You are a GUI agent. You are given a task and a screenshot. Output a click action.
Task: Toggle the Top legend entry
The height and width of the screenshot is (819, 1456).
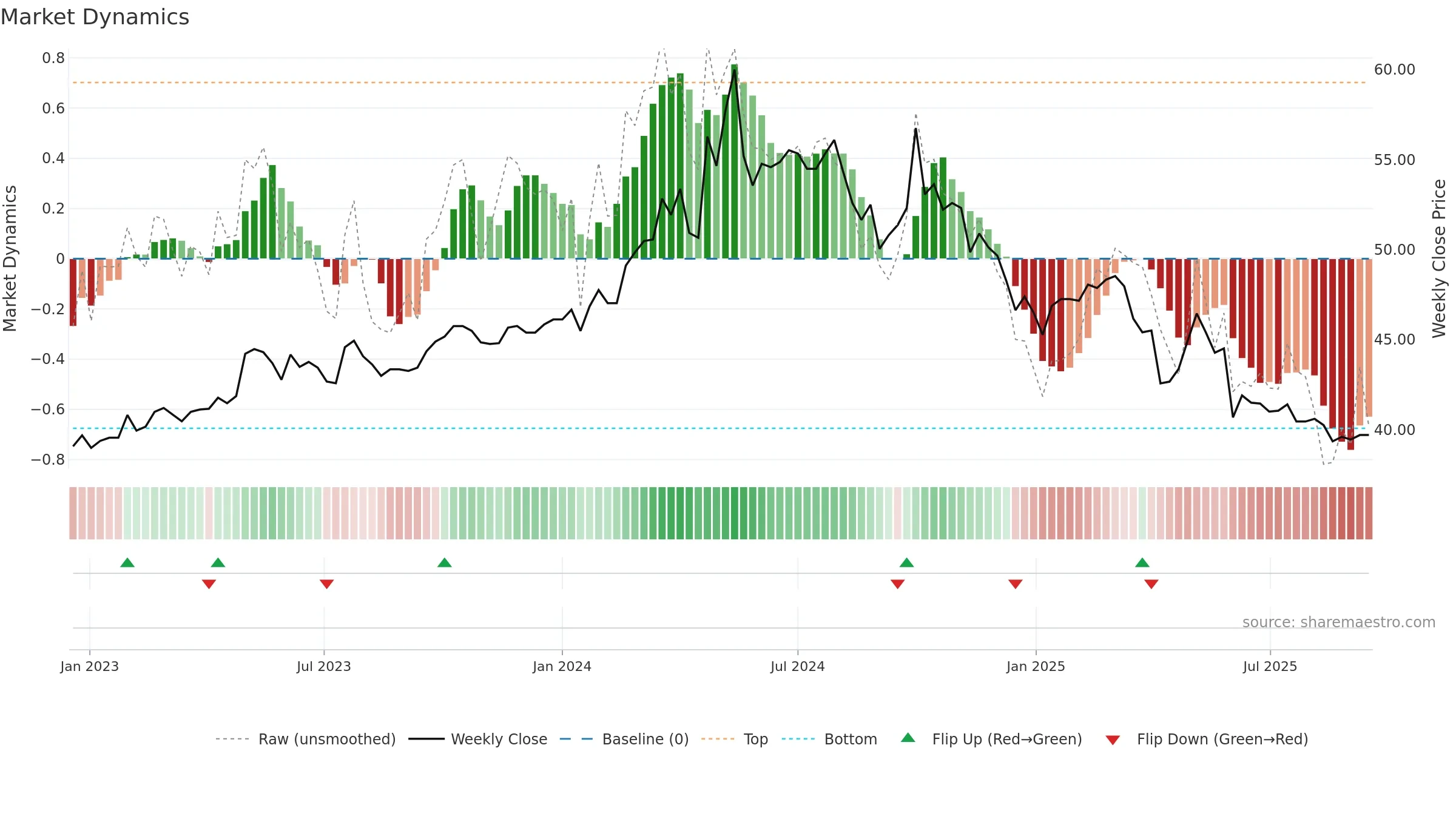point(735,739)
